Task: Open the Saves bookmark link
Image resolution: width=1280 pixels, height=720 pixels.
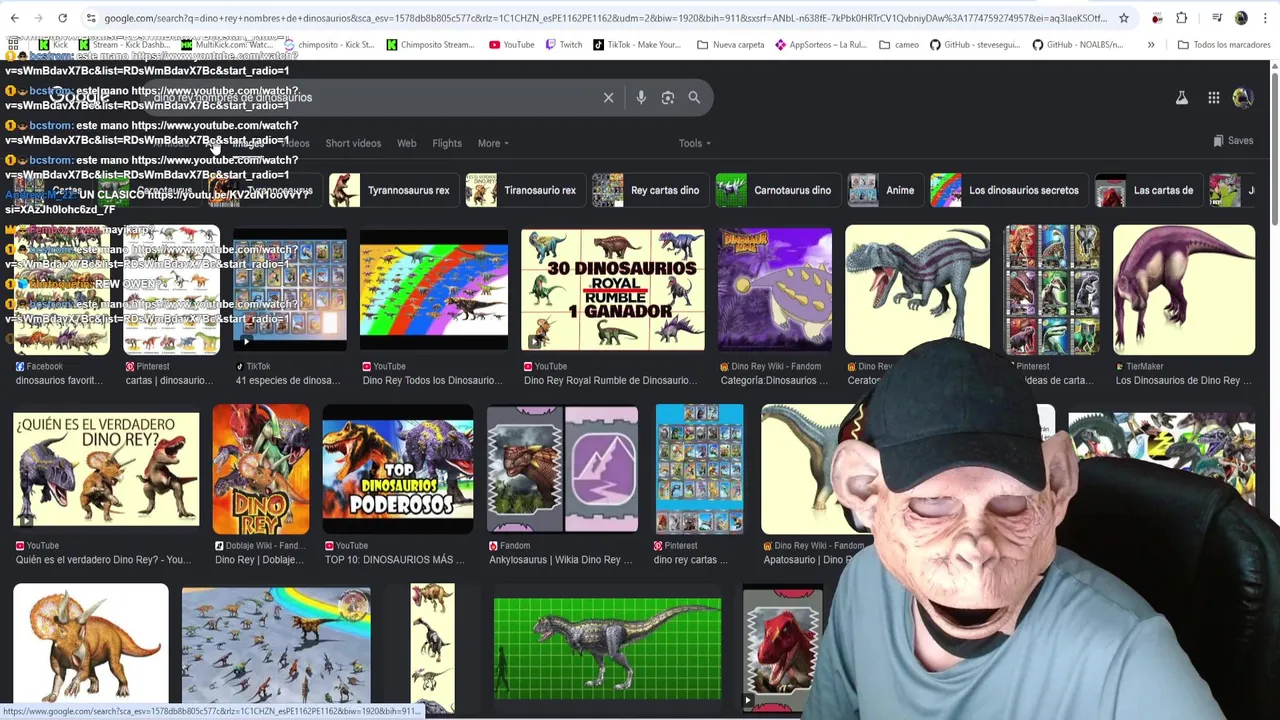Action: (1233, 141)
